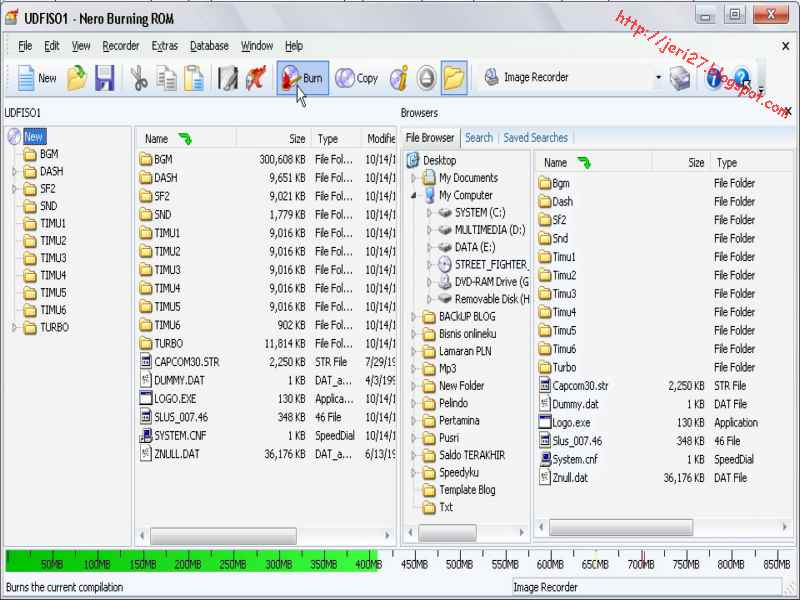Image resolution: width=800 pixels, height=600 pixels.
Task: Start burning with the Burn toolbar icon
Action: coord(298,77)
